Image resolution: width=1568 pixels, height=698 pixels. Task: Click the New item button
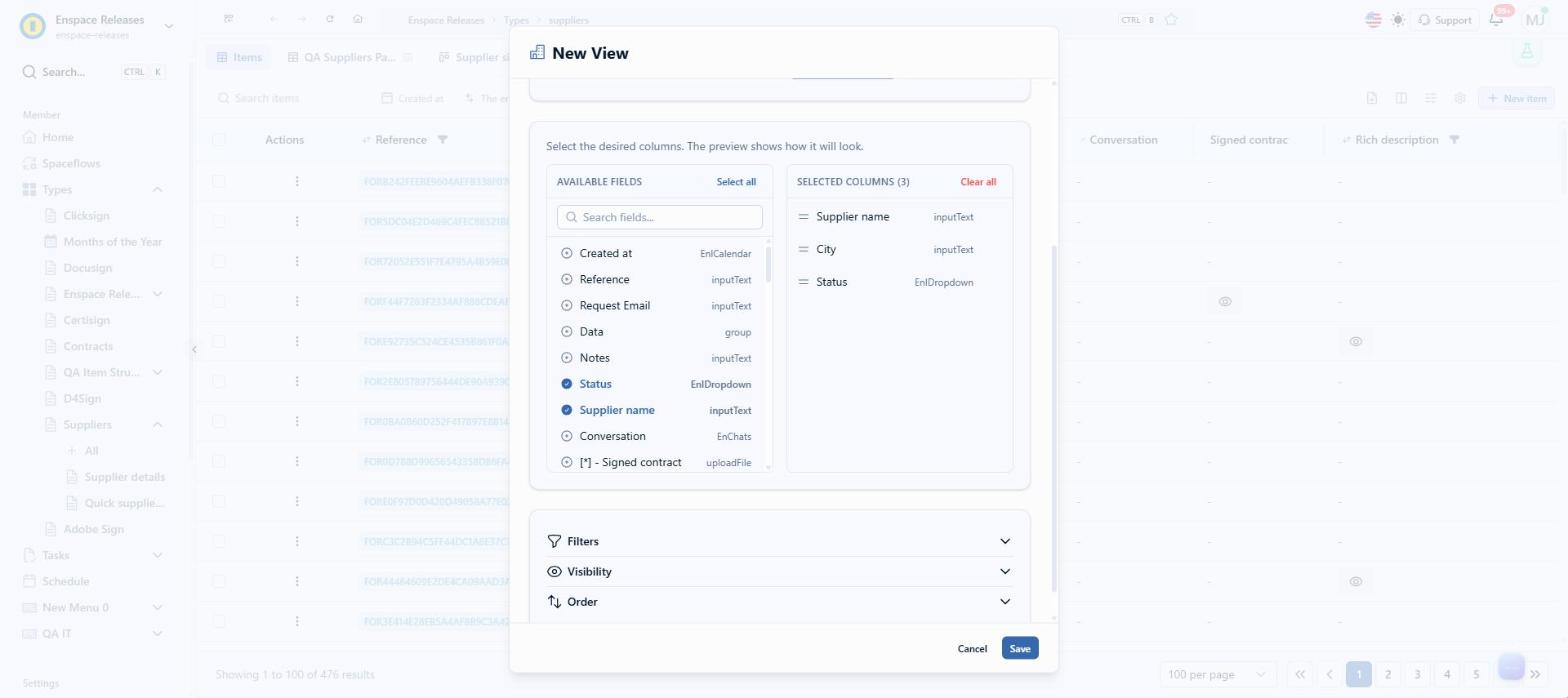coord(1517,98)
